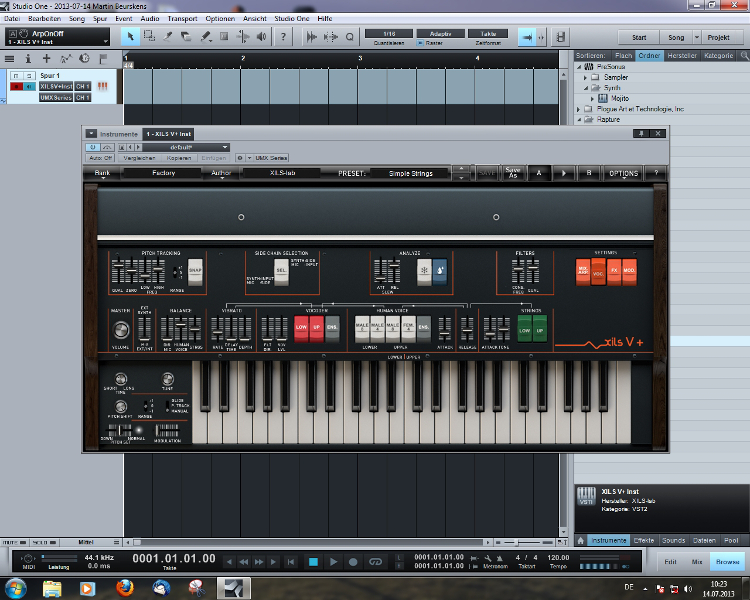This screenshot has height=600, width=750.
Task: Toggle green UP strings switch
Action: (x=540, y=328)
